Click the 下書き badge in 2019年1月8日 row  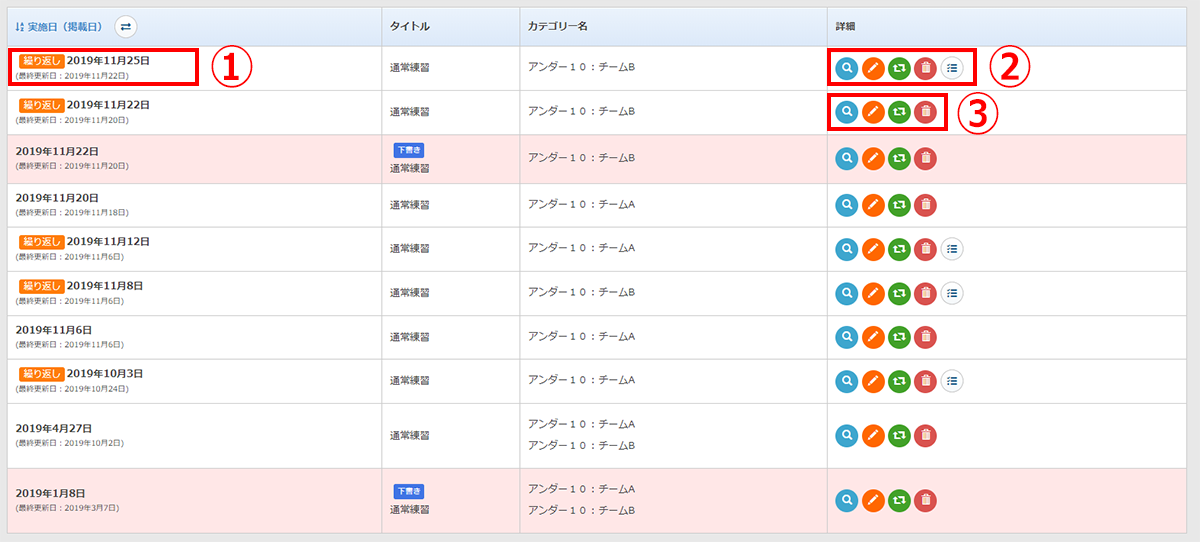tap(408, 491)
